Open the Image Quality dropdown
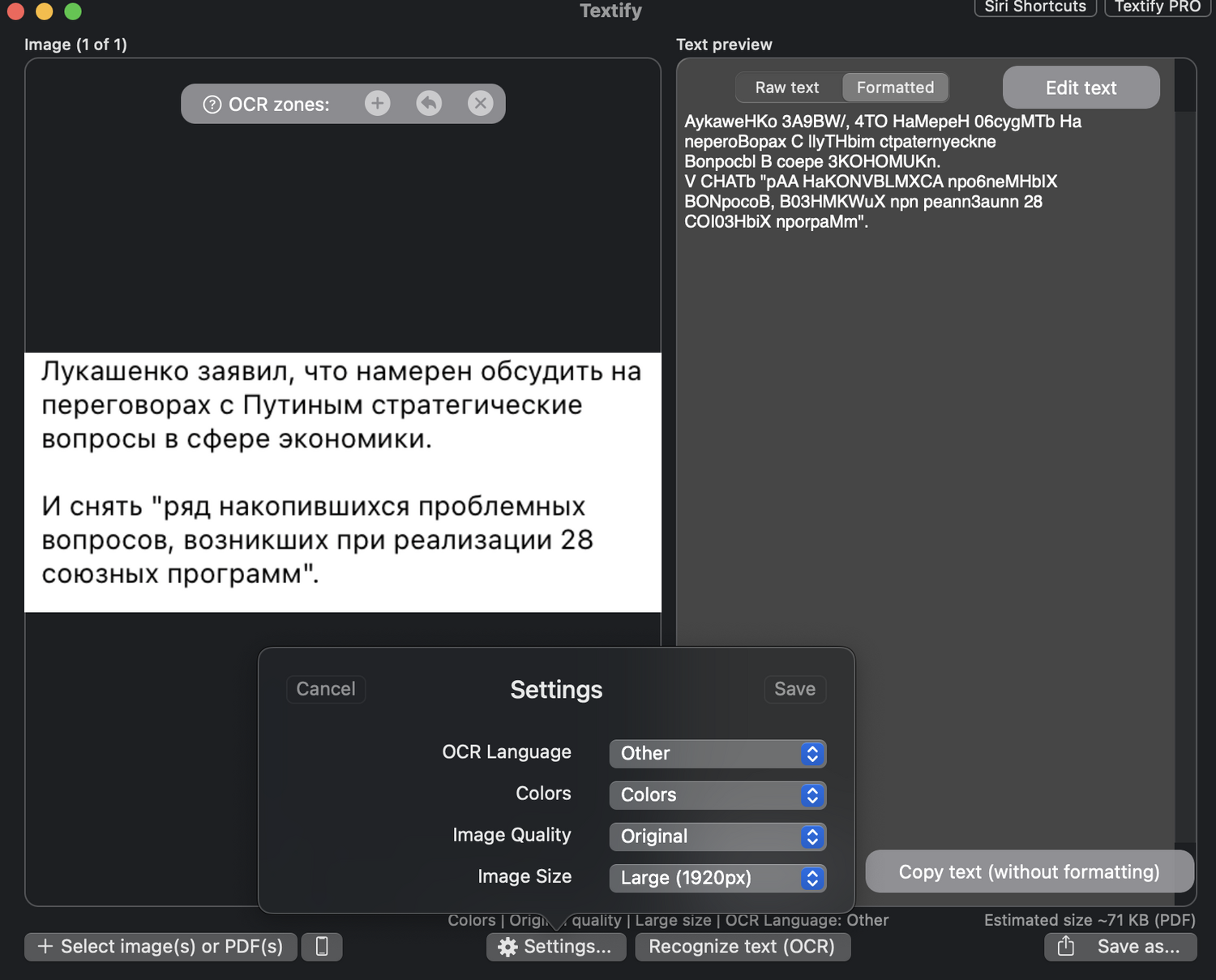The height and width of the screenshot is (980, 1216). (717, 837)
